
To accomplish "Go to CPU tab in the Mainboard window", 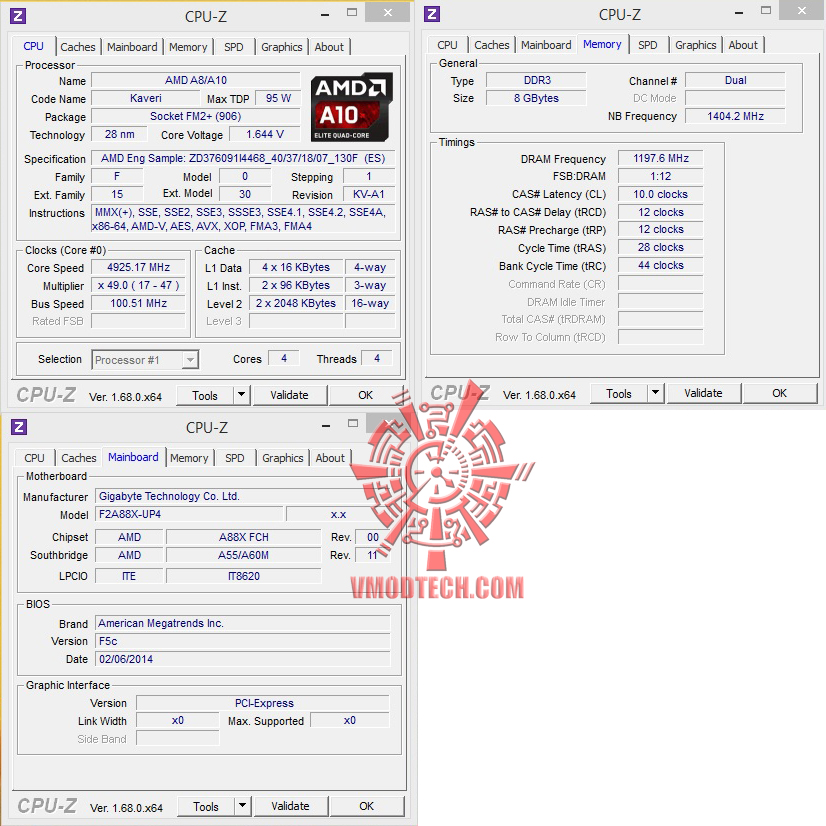I will pyautogui.click(x=34, y=458).
